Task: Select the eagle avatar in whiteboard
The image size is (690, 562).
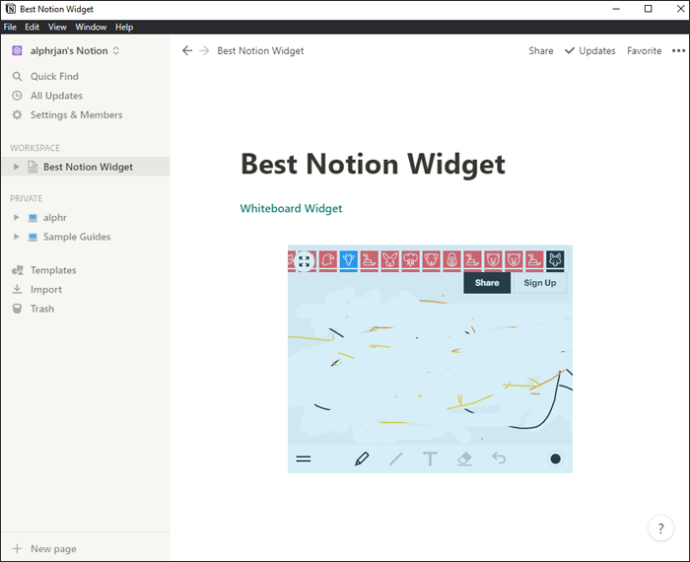Action: pos(327,260)
